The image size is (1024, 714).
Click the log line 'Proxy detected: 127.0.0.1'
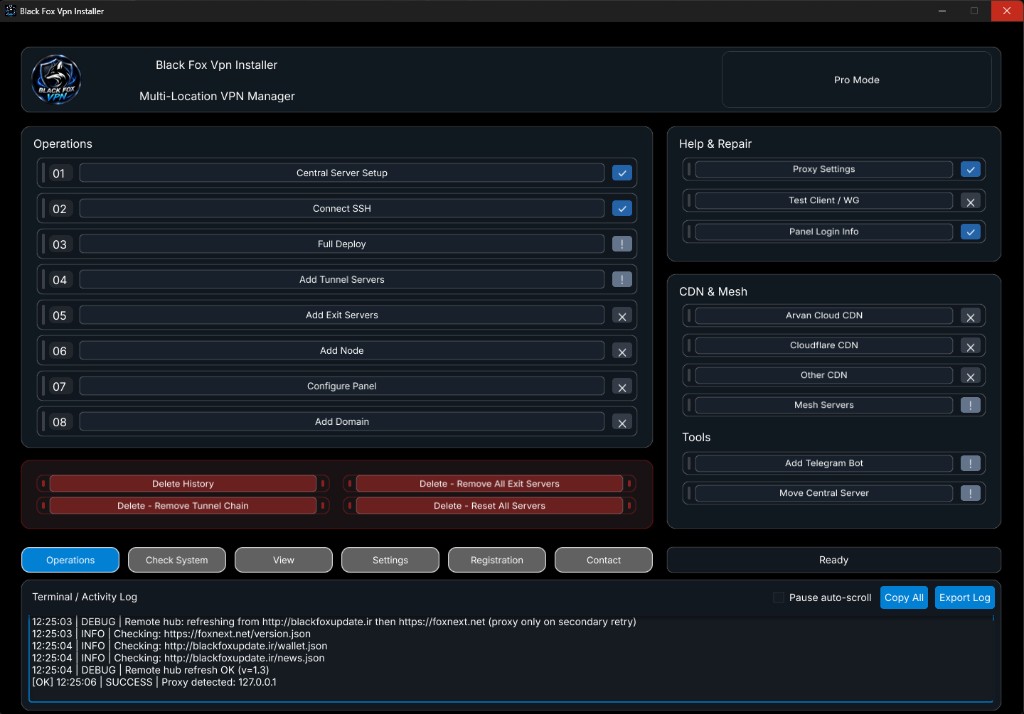pyautogui.click(x=154, y=682)
